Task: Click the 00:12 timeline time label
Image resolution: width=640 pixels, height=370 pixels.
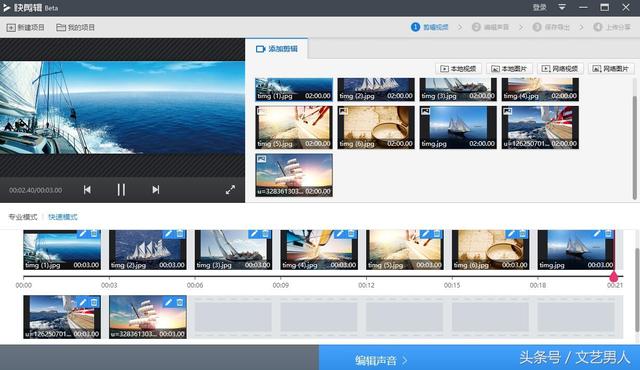Action: [367, 285]
